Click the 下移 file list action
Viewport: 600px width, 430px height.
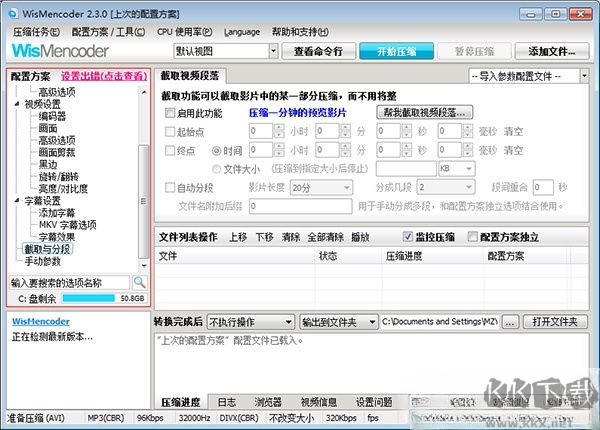pyautogui.click(x=264, y=237)
